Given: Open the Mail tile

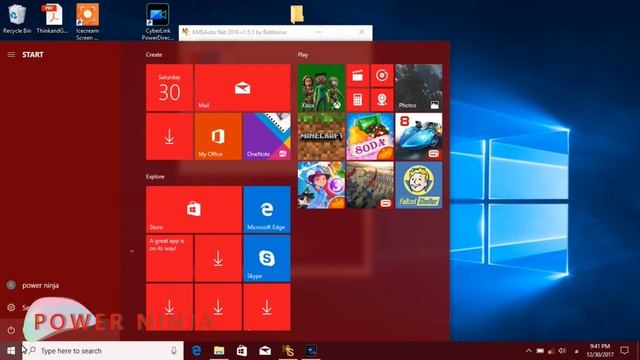Looking at the screenshot, I should (x=242, y=87).
